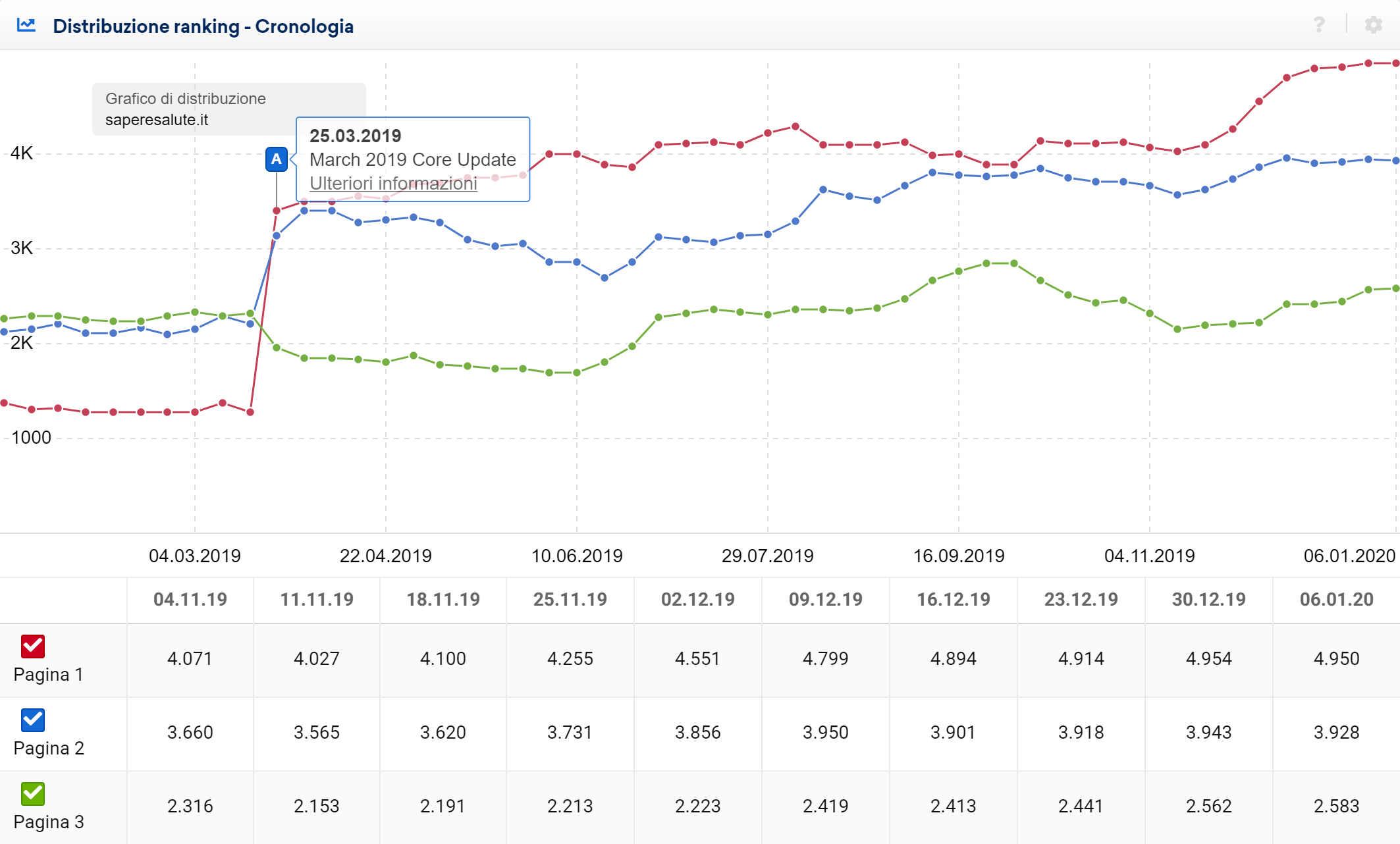The image size is (1400, 844).
Task: Click the 18.11.19 column header
Action: click(x=443, y=600)
